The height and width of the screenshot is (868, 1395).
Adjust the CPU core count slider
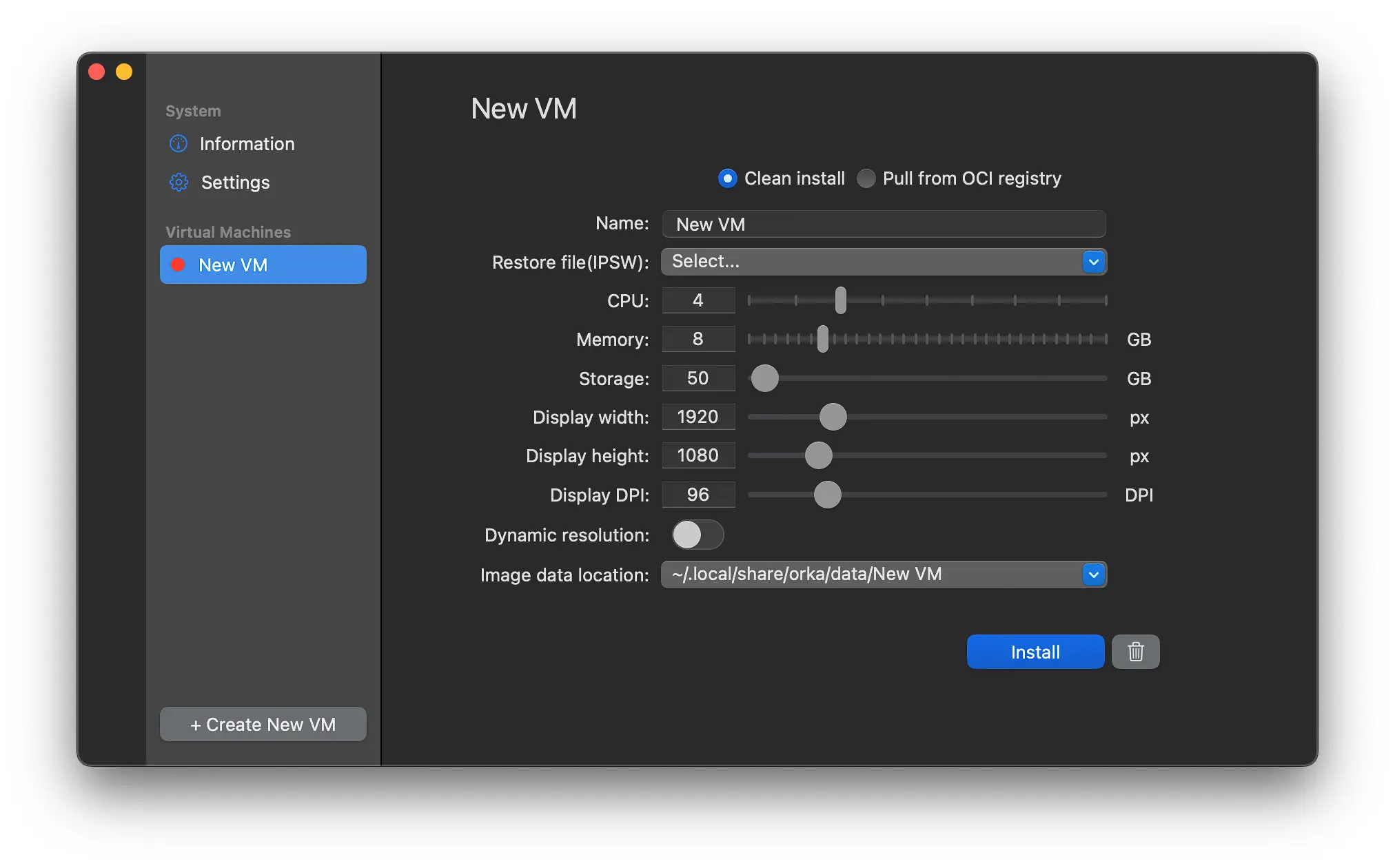coord(840,300)
